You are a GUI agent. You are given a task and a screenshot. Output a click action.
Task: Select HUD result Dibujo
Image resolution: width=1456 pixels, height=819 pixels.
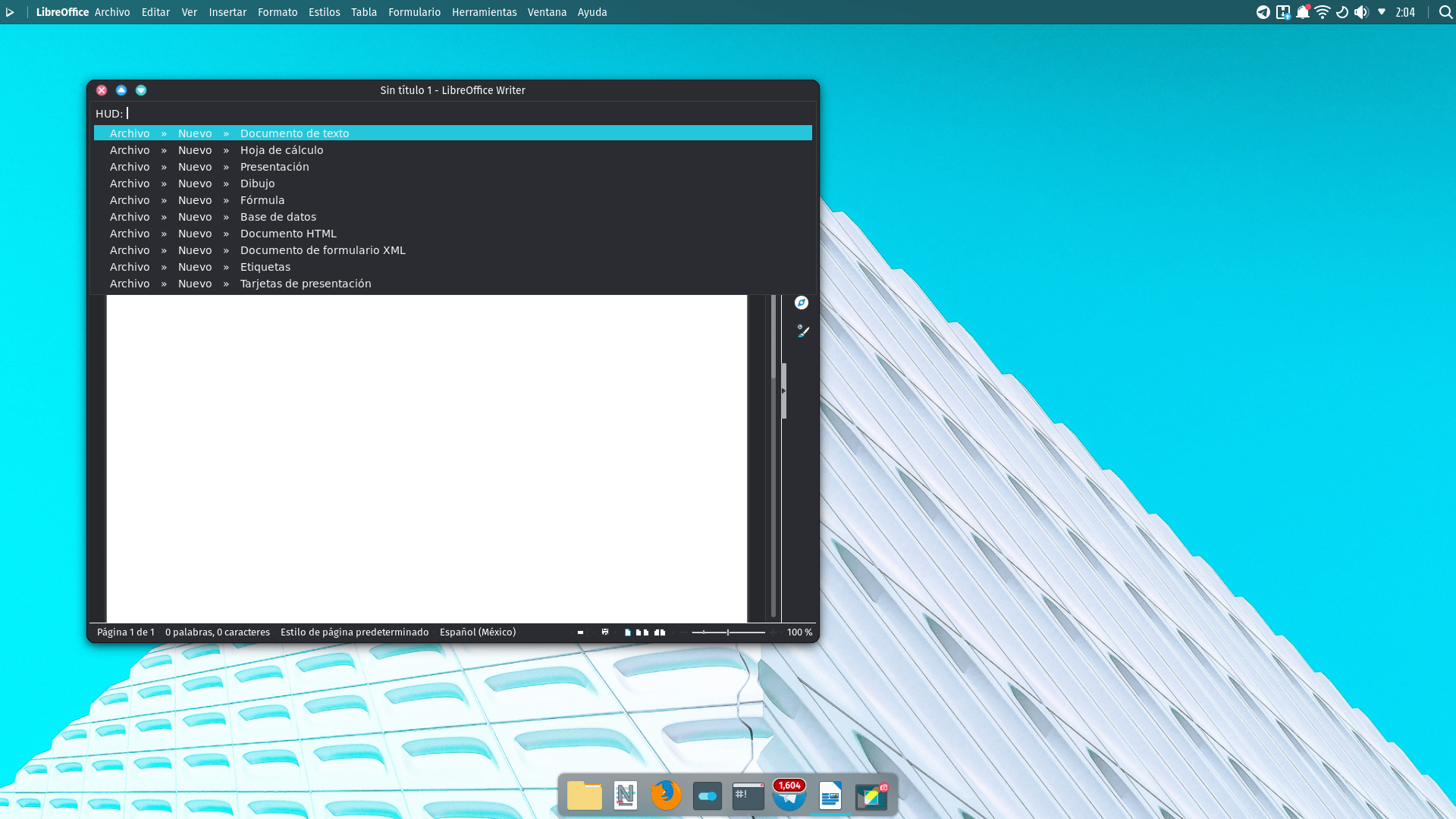(453, 184)
